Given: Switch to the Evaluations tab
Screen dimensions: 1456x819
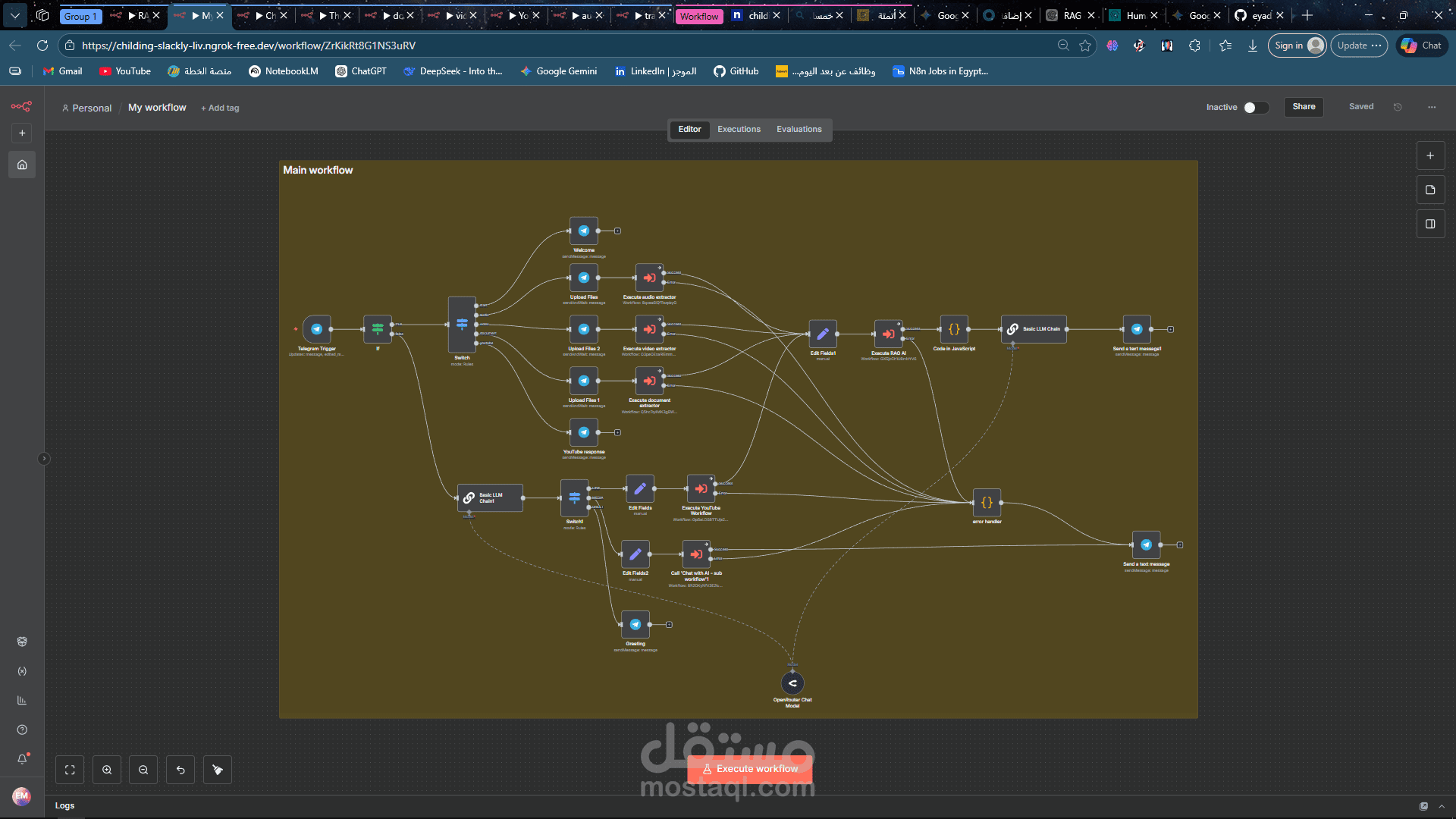Looking at the screenshot, I should pyautogui.click(x=799, y=129).
